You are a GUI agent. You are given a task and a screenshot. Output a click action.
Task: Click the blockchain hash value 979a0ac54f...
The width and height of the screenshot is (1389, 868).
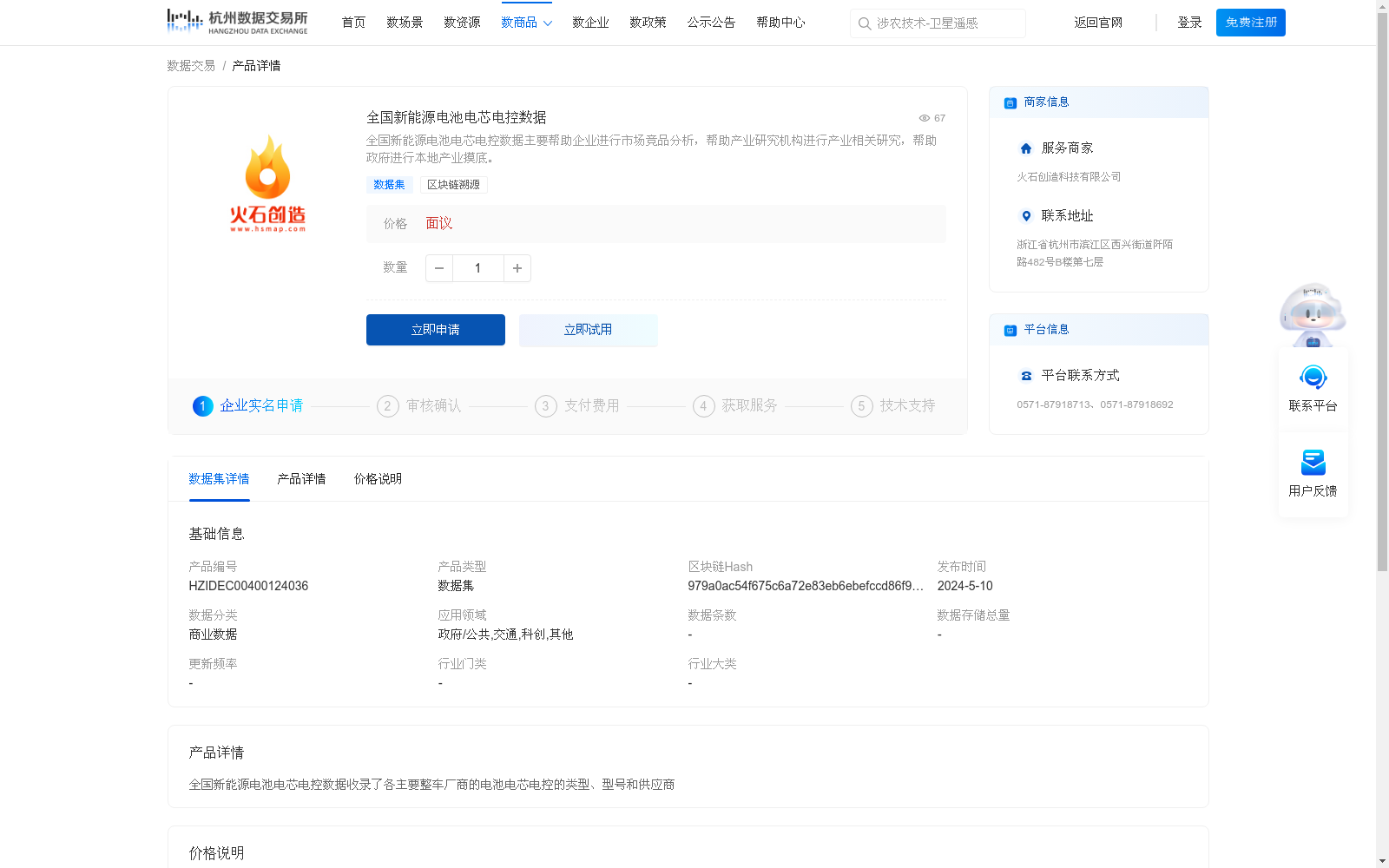click(806, 586)
